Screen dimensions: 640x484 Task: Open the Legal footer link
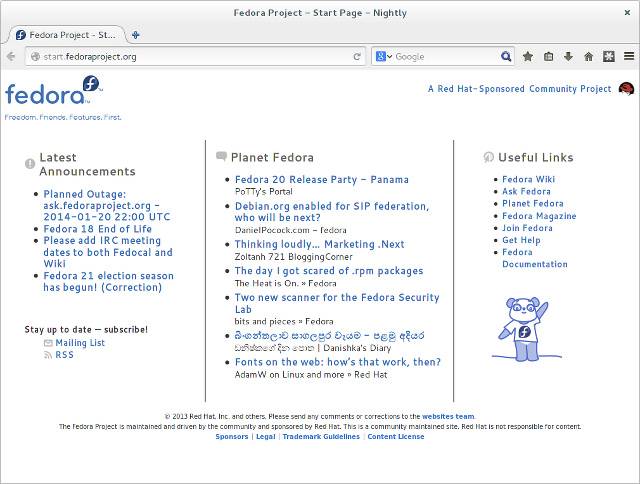(266, 437)
